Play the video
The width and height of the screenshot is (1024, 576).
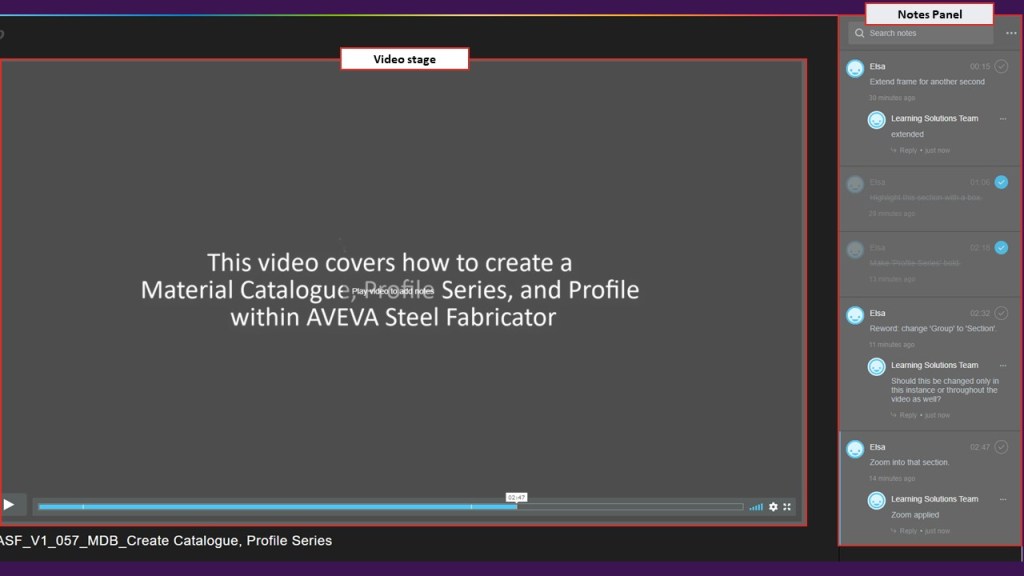[9, 505]
